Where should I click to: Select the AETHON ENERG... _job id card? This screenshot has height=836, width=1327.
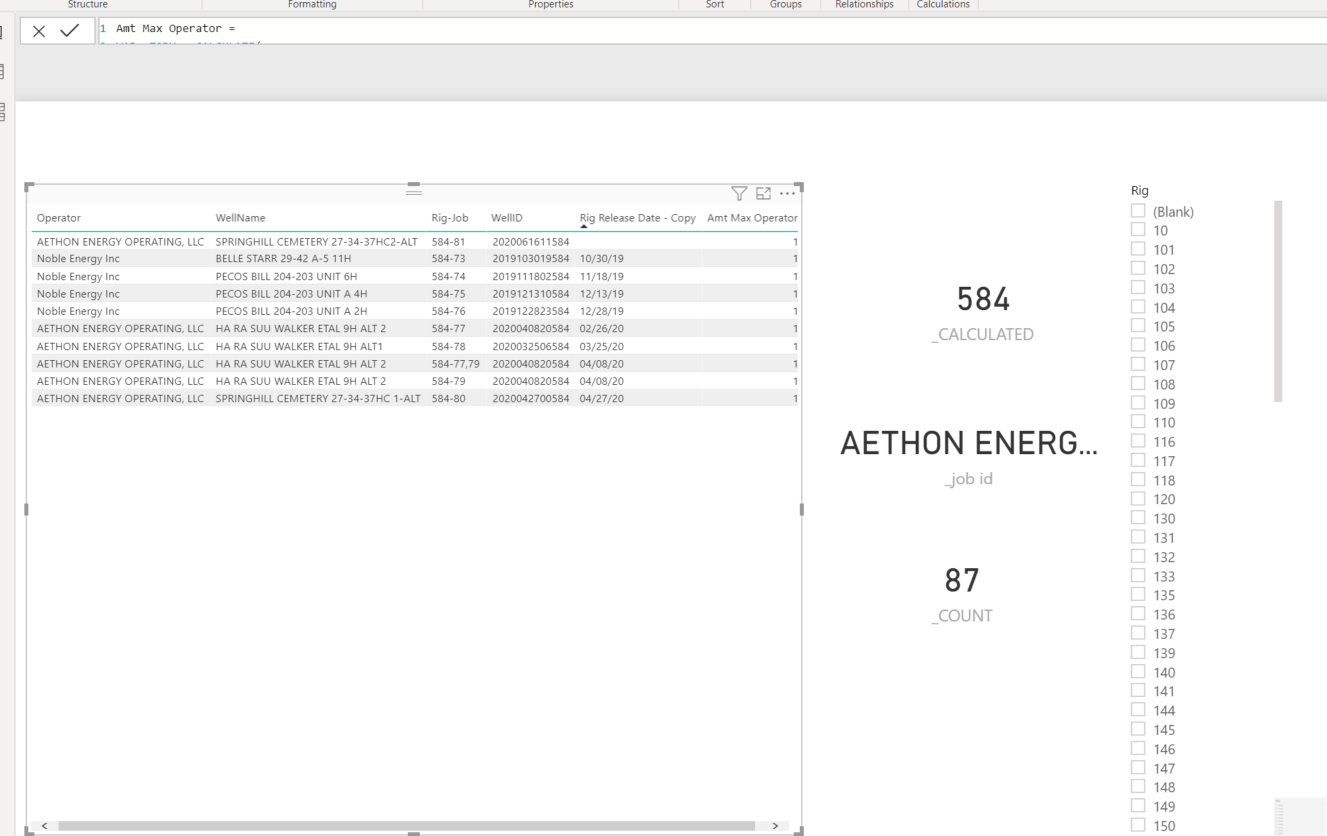point(969,457)
